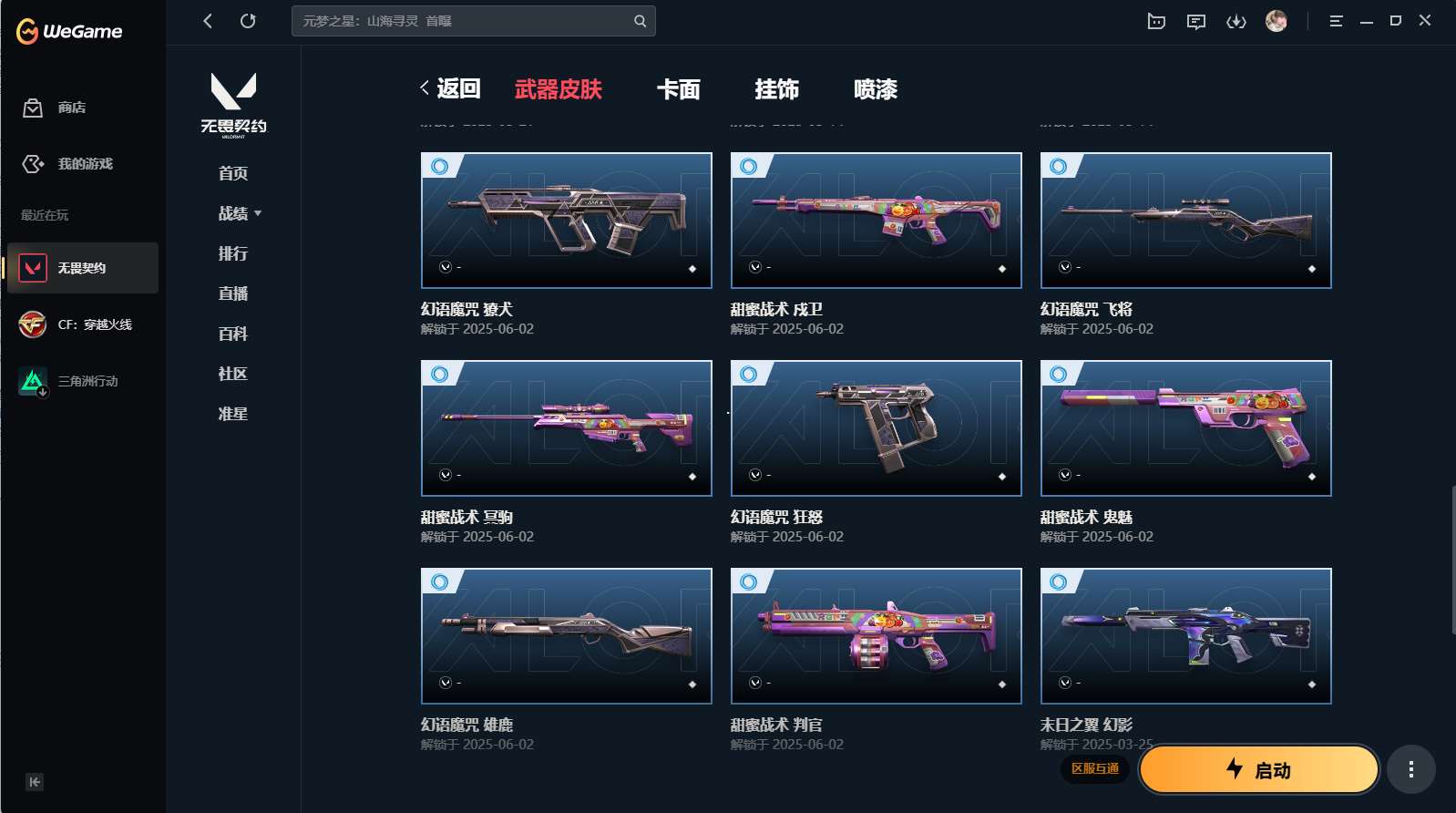Viewport: 1456px width, 813px height.
Task: Switch to the 卡面 tab
Action: (679, 89)
